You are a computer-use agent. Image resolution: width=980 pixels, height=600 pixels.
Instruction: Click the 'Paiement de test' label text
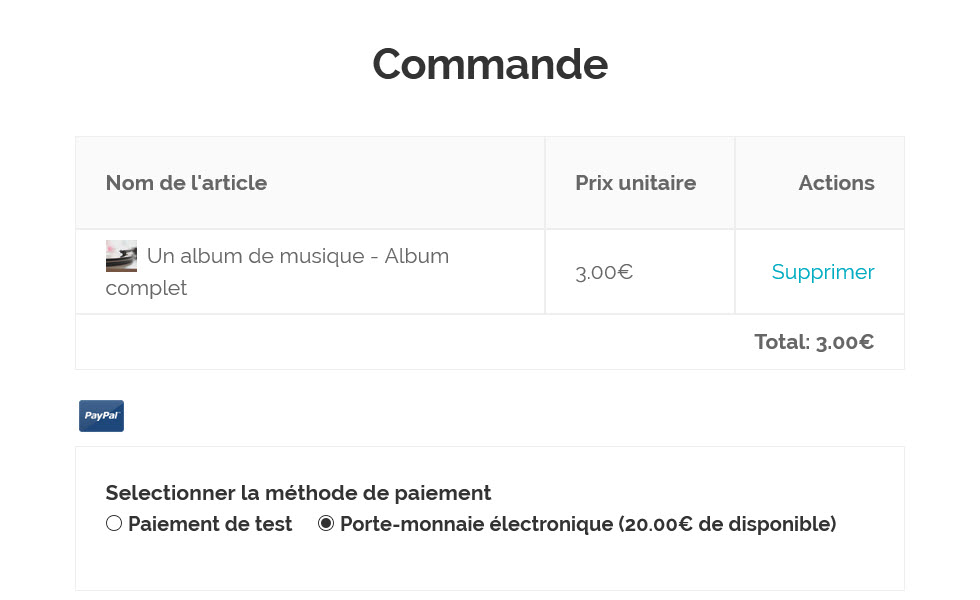pyautogui.click(x=210, y=524)
